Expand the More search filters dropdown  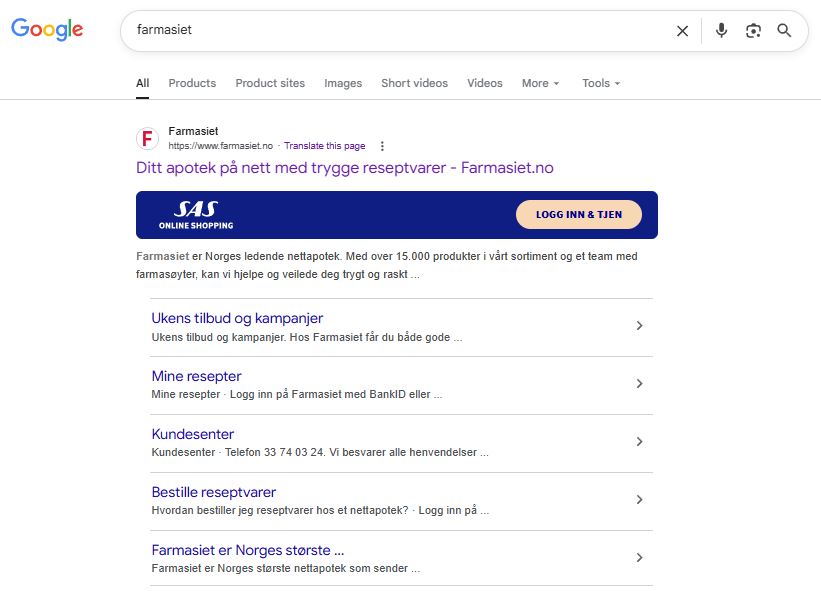click(540, 83)
